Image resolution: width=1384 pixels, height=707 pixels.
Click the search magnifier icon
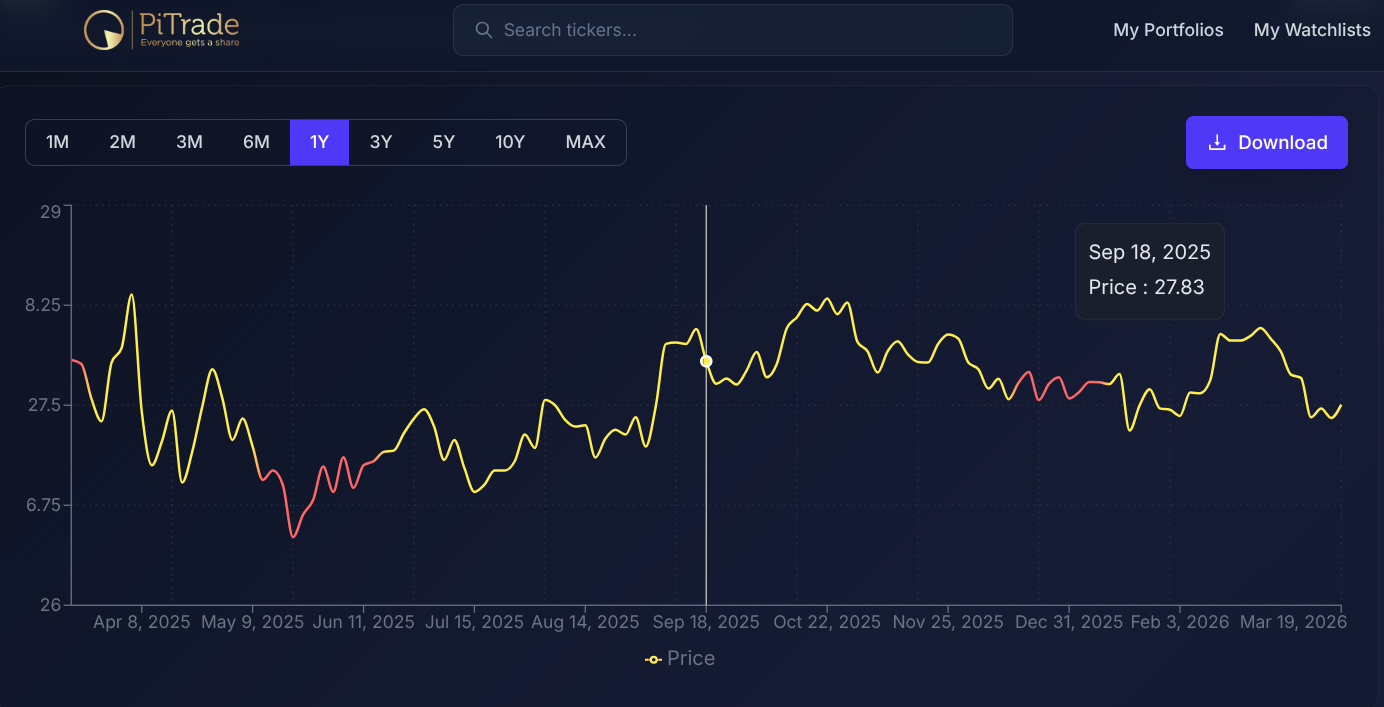pyautogui.click(x=484, y=30)
